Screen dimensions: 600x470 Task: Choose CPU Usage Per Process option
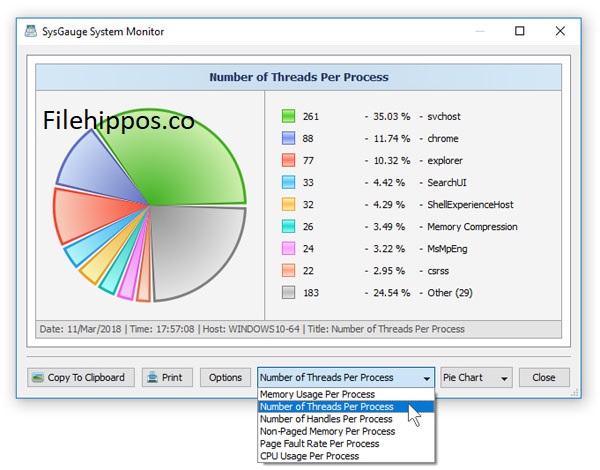pyautogui.click(x=310, y=456)
